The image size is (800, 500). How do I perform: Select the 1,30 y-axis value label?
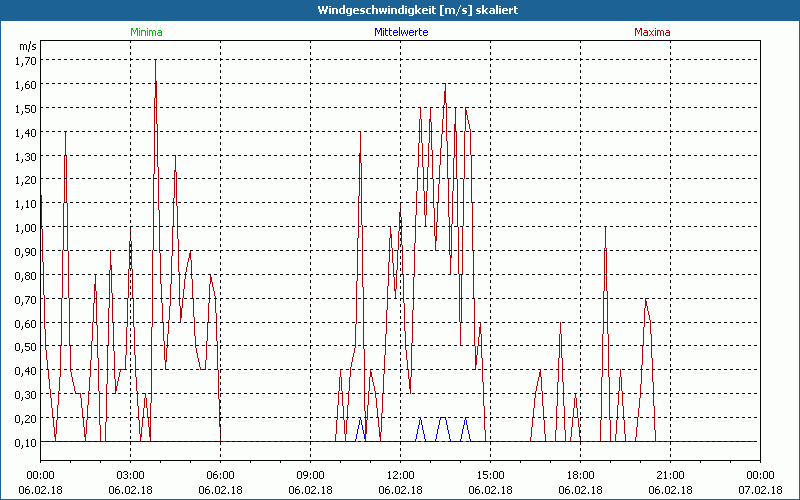coord(26,156)
